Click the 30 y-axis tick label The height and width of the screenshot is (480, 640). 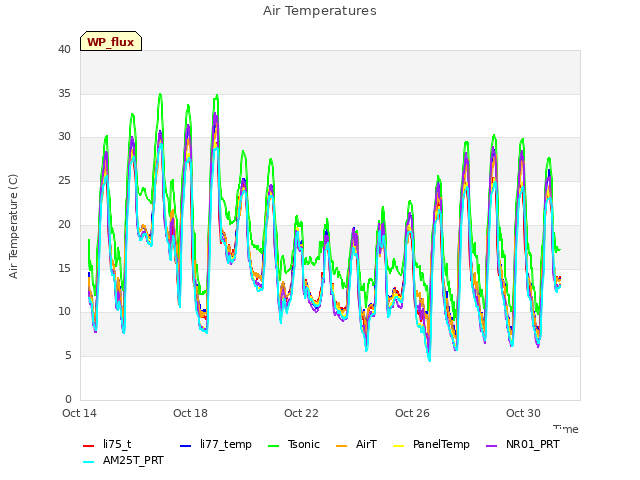(64, 137)
